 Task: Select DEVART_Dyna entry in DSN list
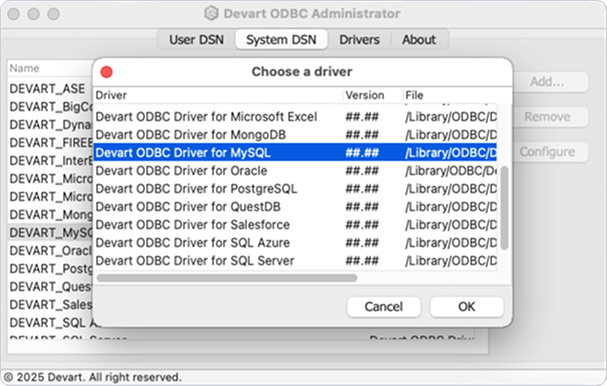[x=51, y=125]
